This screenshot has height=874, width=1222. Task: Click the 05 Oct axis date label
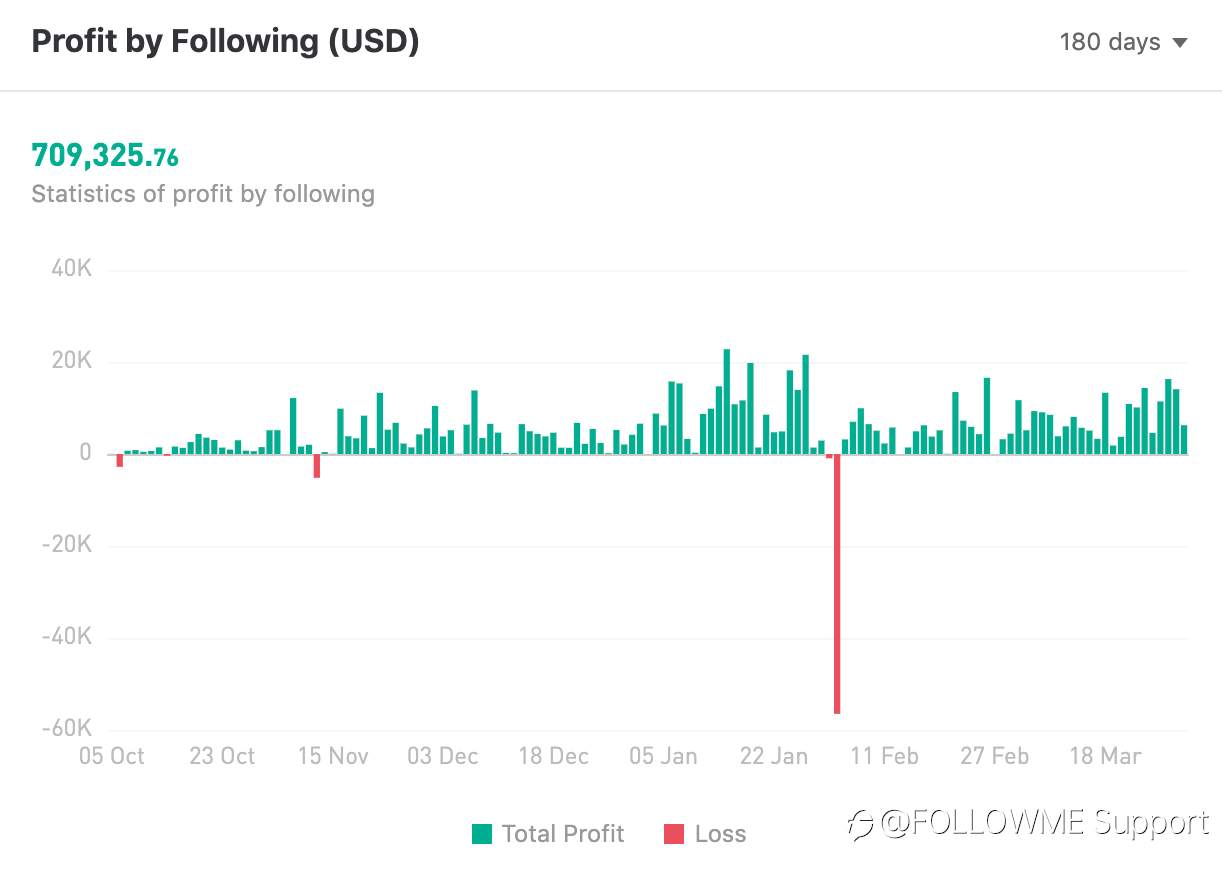[x=112, y=756]
